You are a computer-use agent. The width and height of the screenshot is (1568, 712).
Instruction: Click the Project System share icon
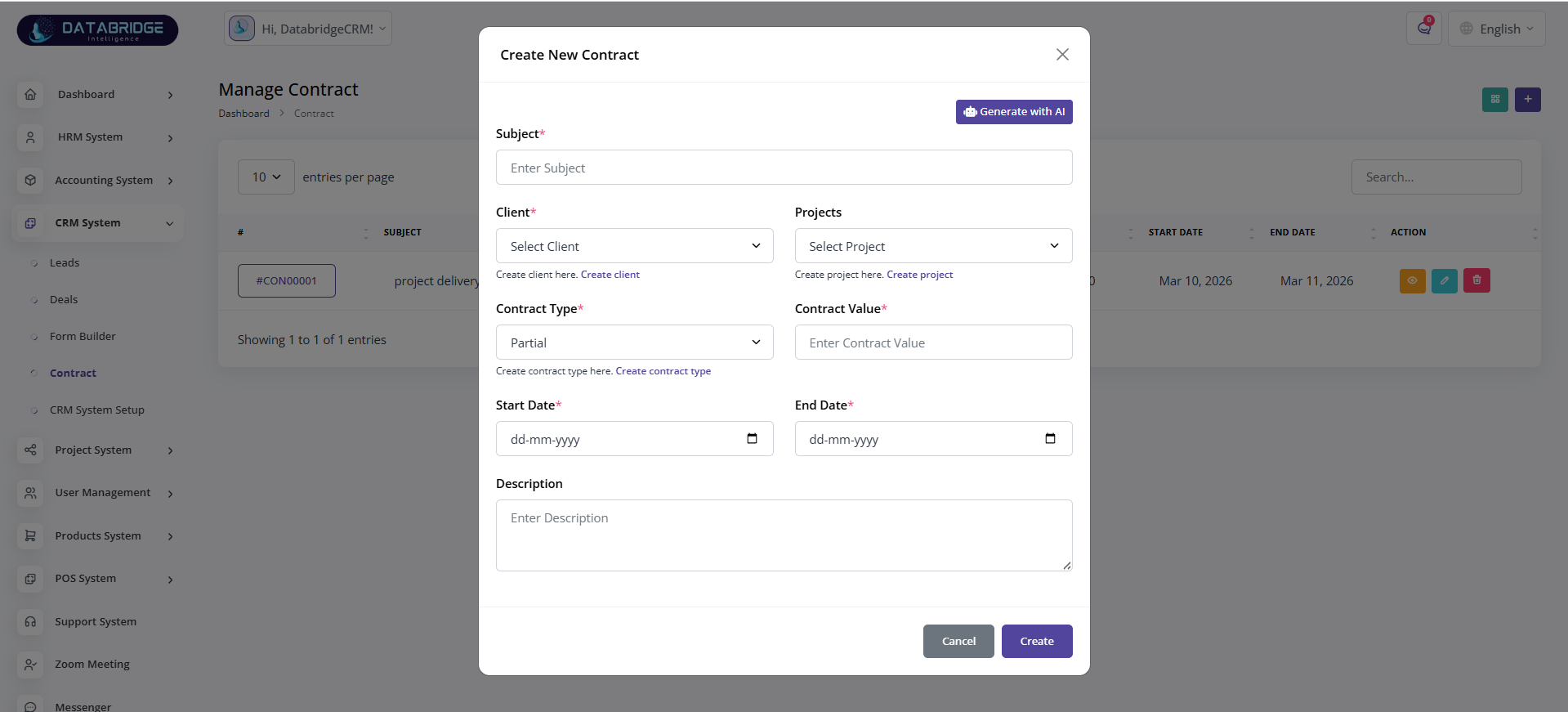pos(30,450)
